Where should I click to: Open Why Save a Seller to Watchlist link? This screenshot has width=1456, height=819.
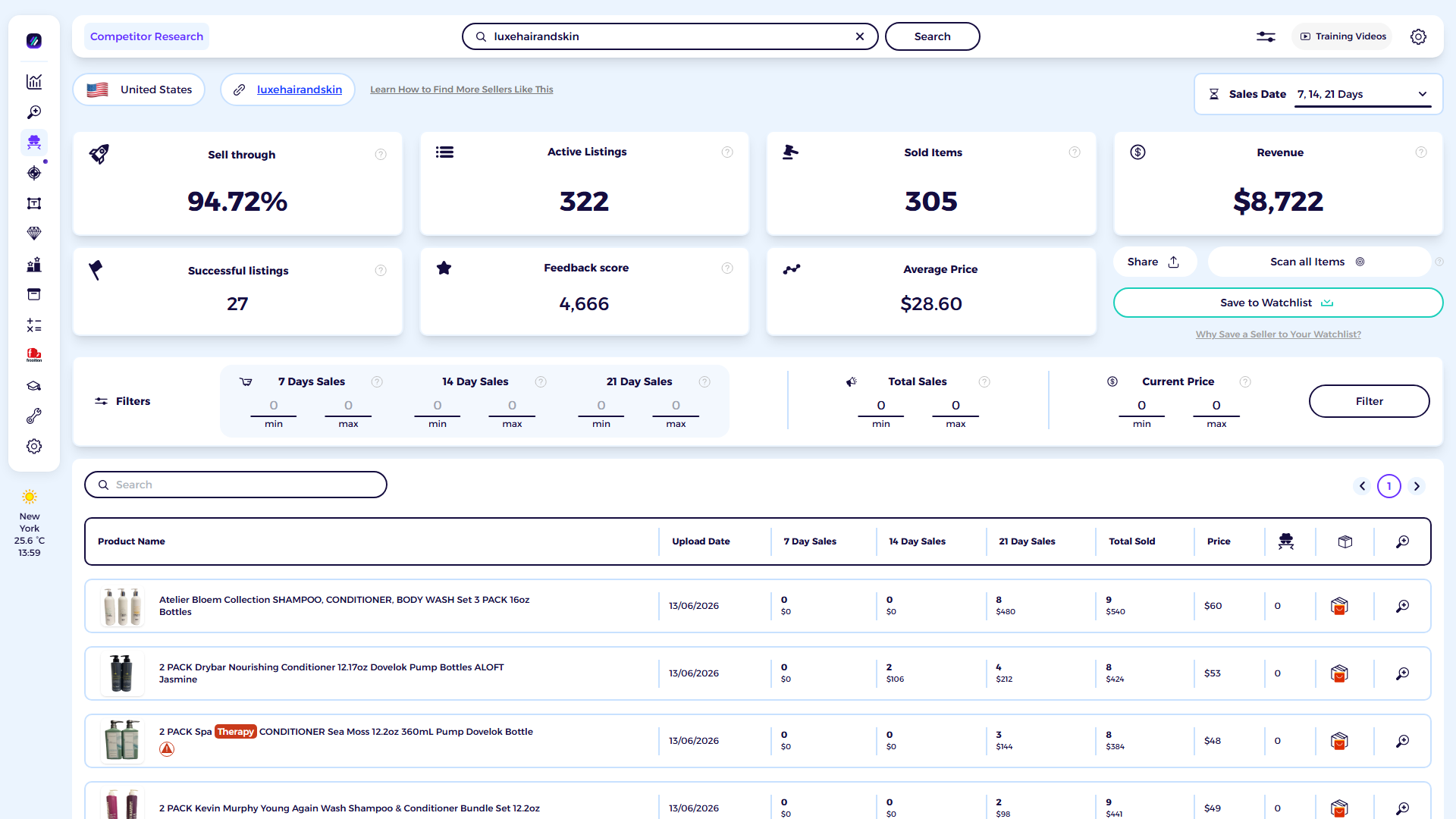[x=1279, y=334]
